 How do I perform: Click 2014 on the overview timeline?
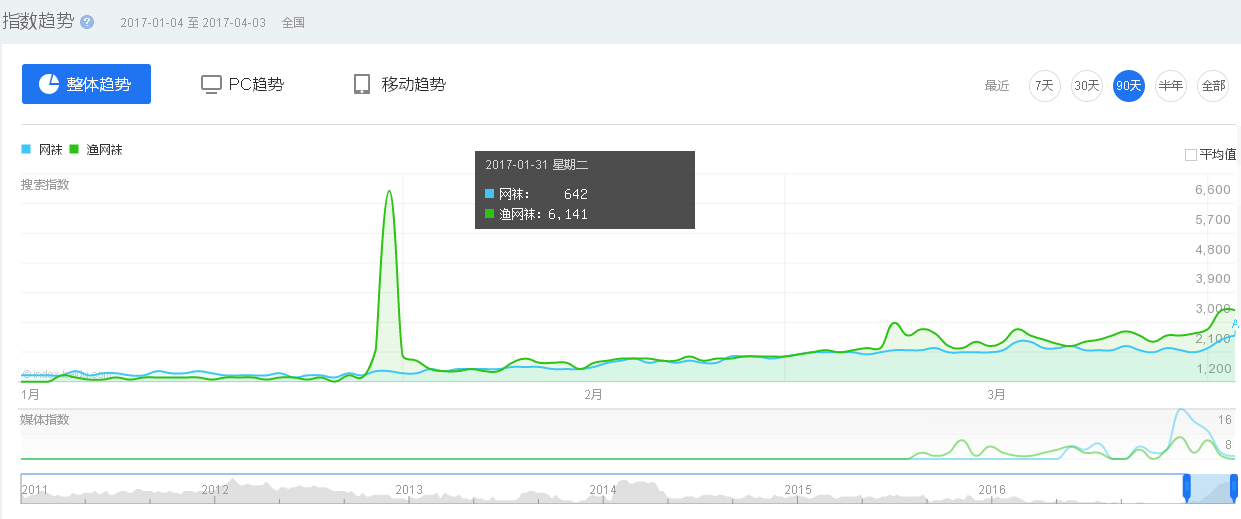(603, 490)
